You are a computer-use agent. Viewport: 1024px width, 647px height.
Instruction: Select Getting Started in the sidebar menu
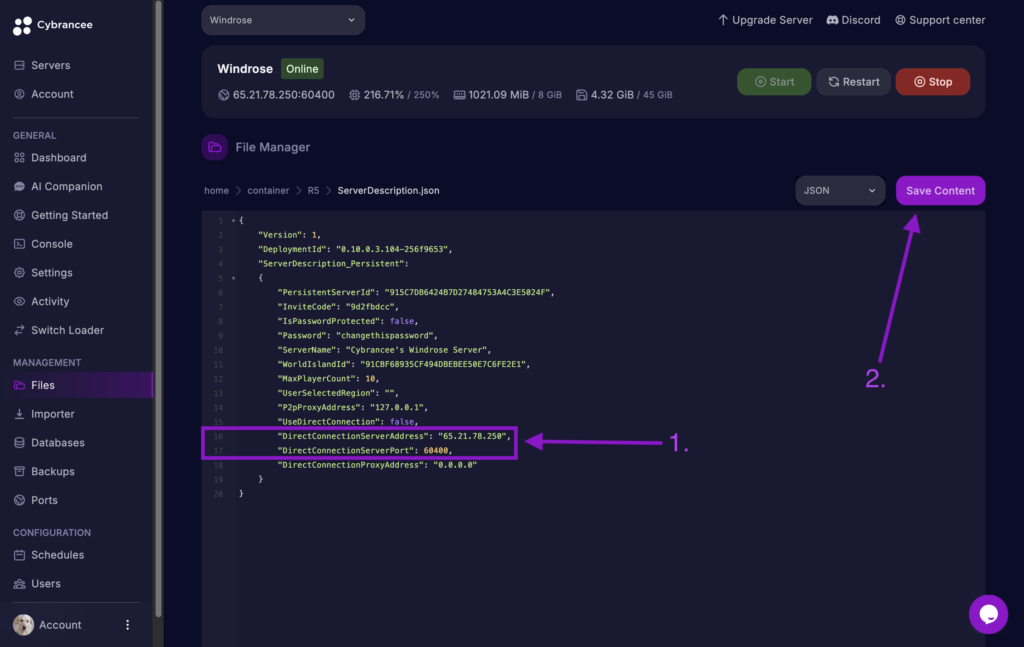21,215
